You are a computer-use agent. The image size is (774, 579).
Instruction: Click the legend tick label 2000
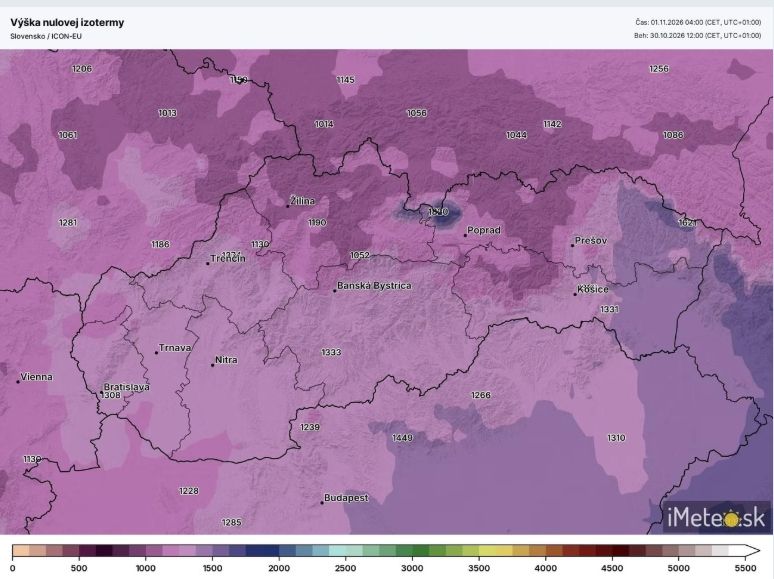coord(279,569)
